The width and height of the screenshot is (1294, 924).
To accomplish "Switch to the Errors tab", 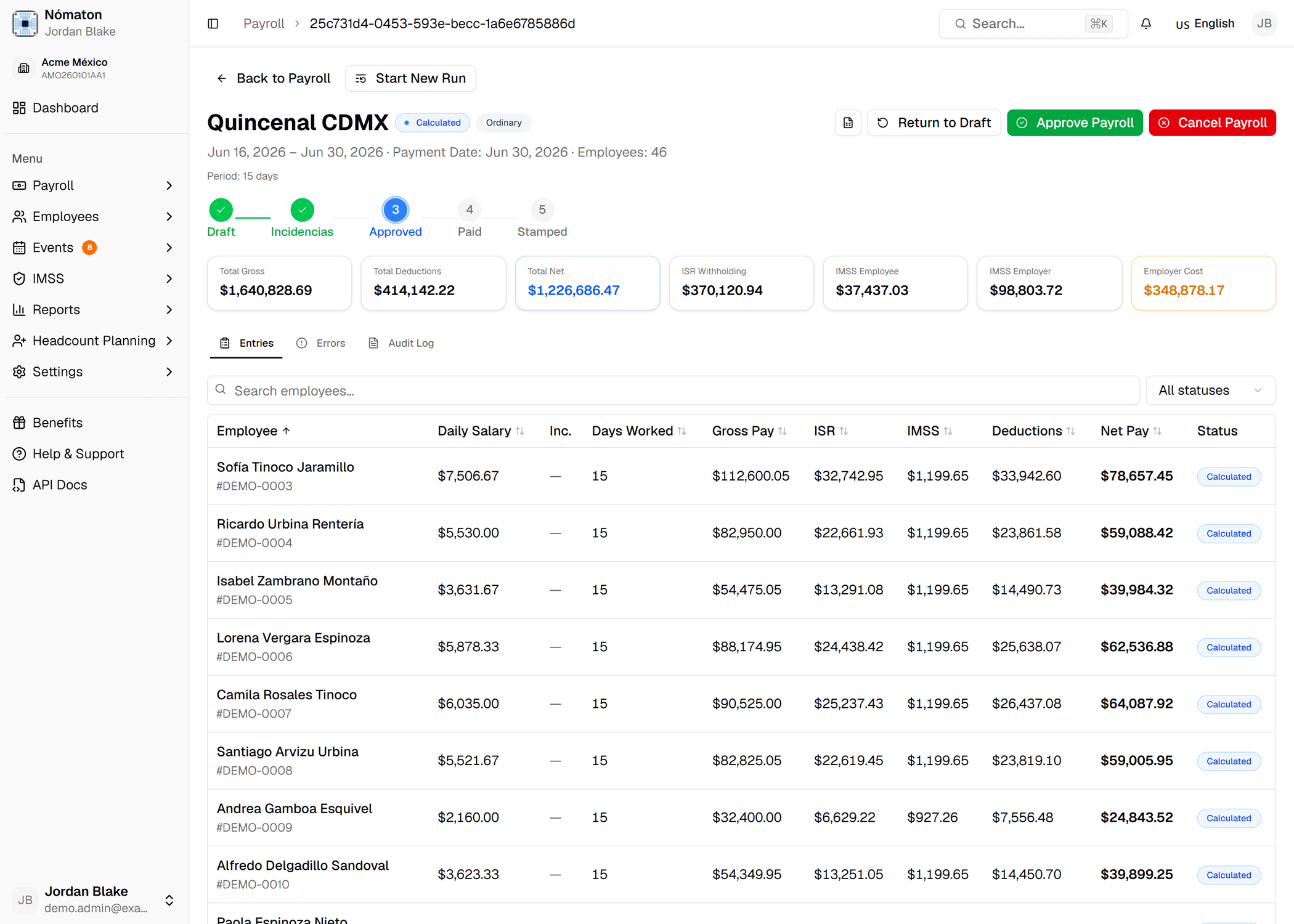I will coord(321,343).
